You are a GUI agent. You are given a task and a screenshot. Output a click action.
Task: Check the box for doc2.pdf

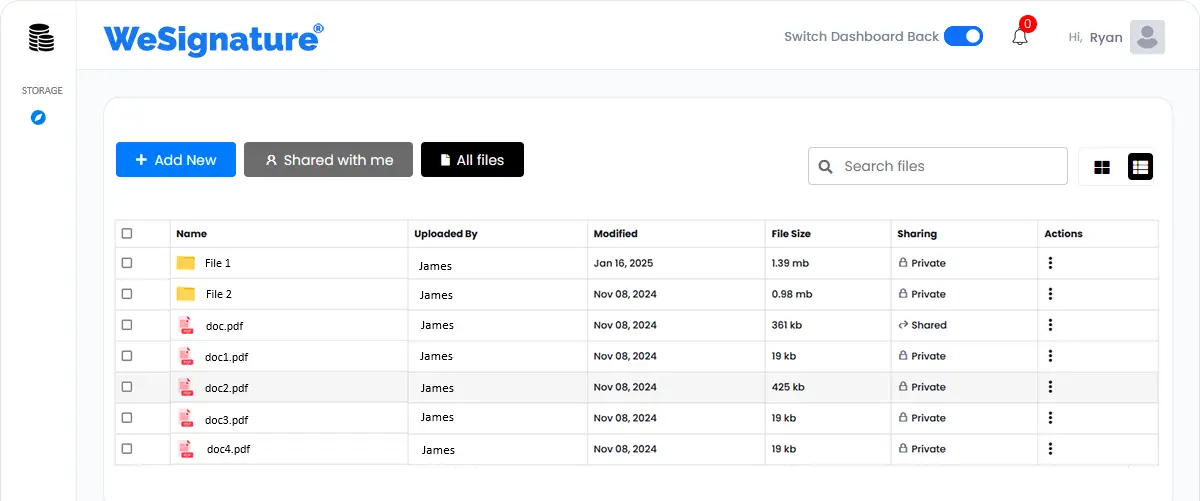127,387
